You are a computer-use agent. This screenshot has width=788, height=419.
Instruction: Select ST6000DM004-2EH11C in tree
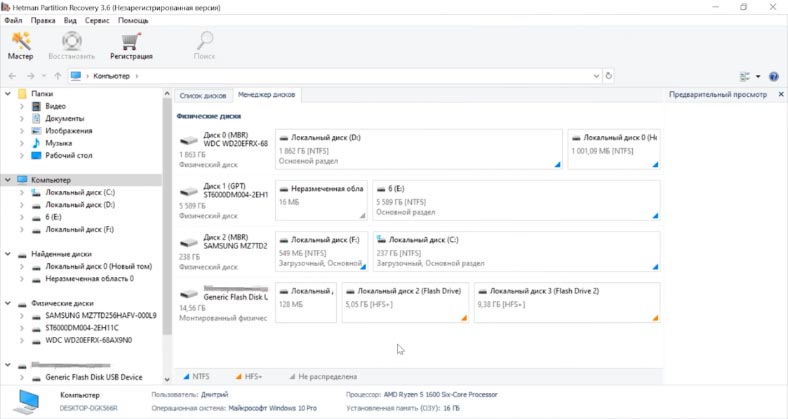pyautogui.click(x=82, y=328)
